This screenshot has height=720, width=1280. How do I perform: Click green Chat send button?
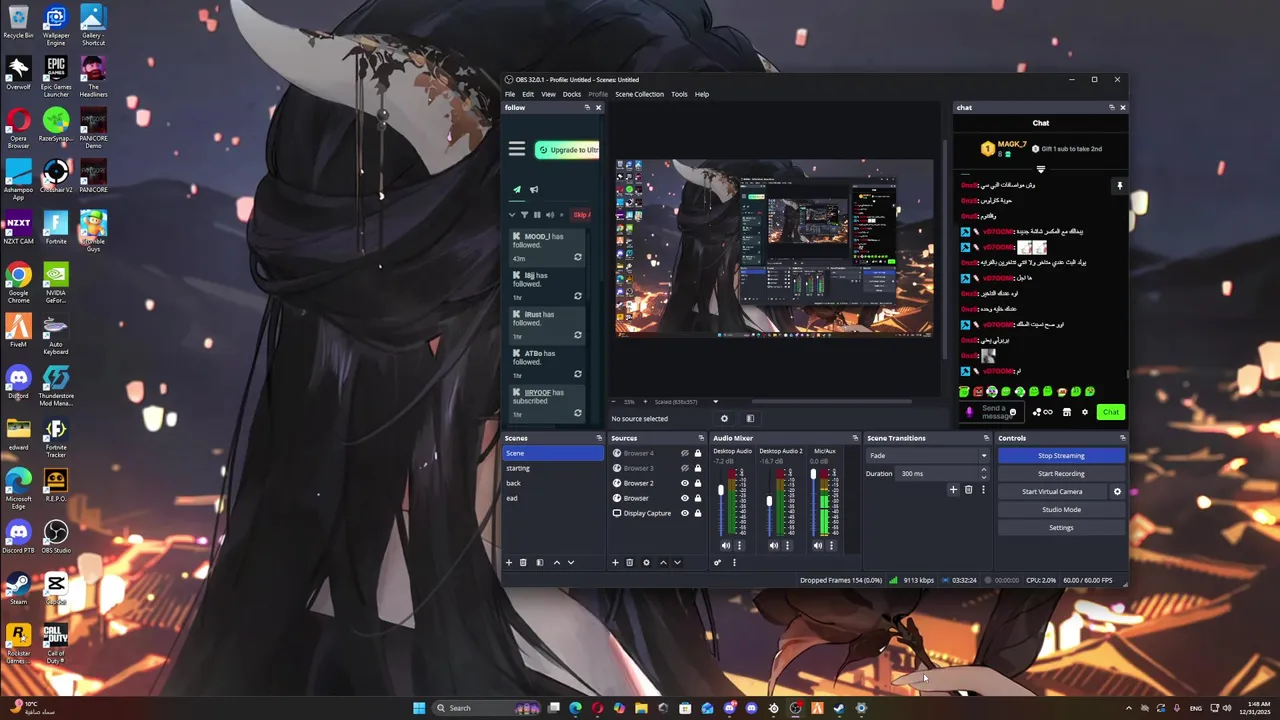pyautogui.click(x=1111, y=412)
